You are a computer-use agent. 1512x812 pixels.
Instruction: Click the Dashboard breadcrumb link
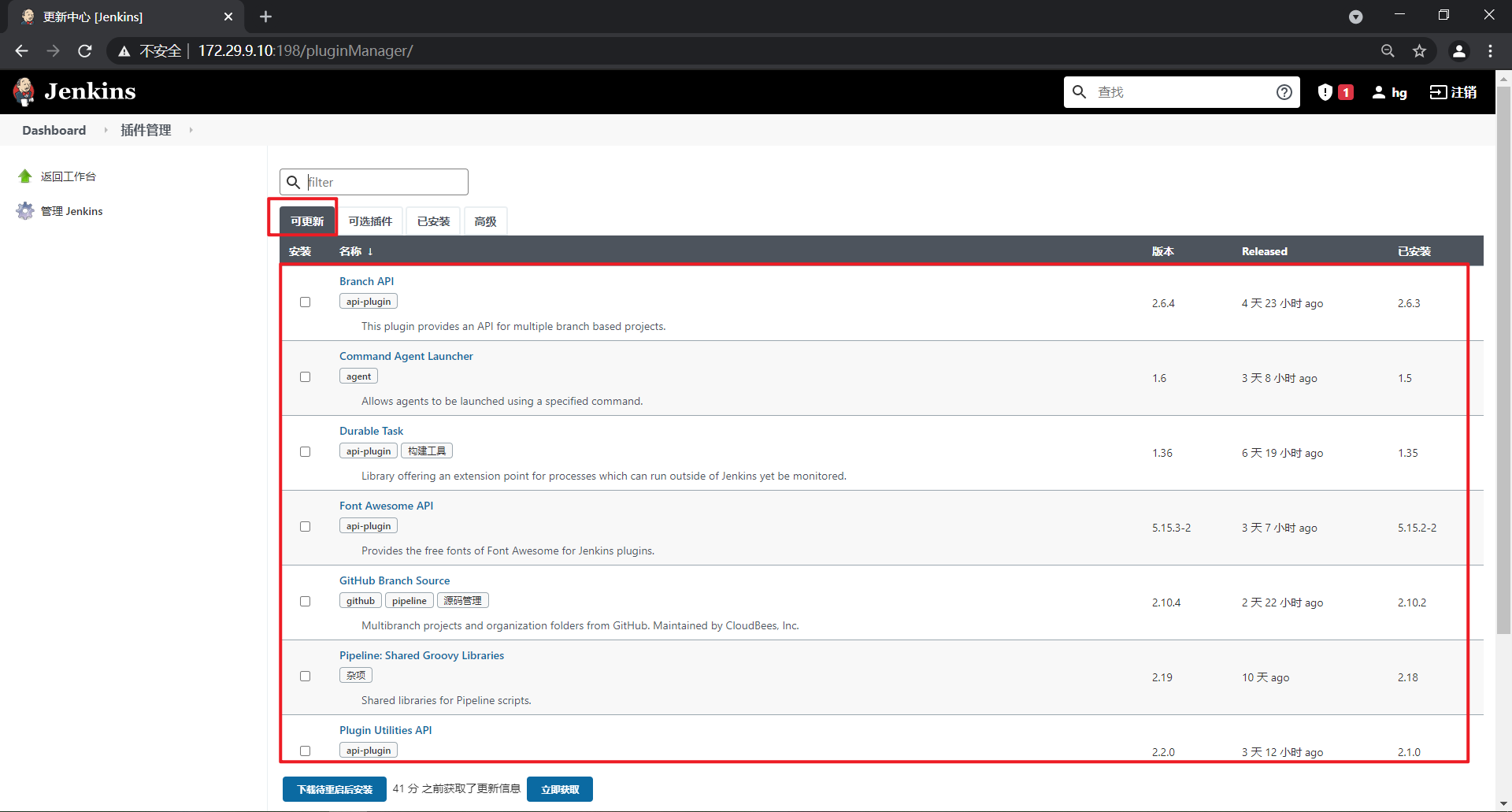54,130
